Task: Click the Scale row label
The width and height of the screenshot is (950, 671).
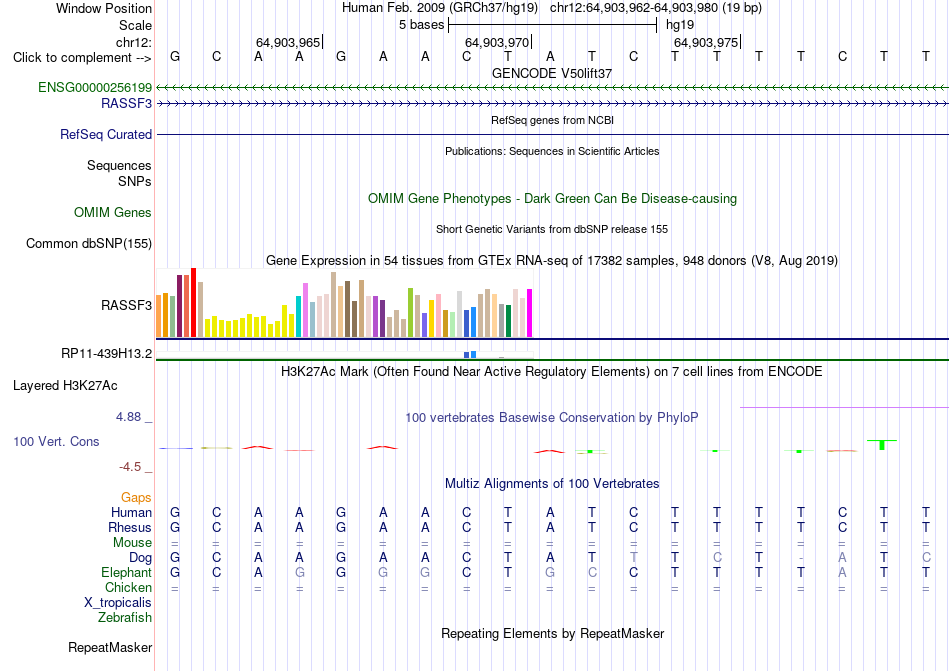Action: coord(135,25)
